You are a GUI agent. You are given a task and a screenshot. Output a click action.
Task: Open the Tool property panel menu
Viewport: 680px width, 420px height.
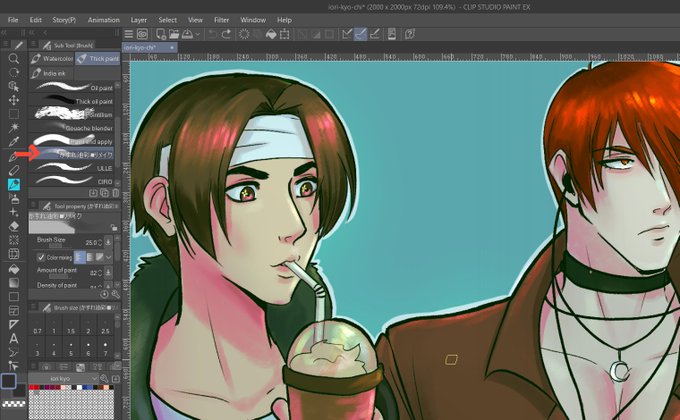coord(34,206)
